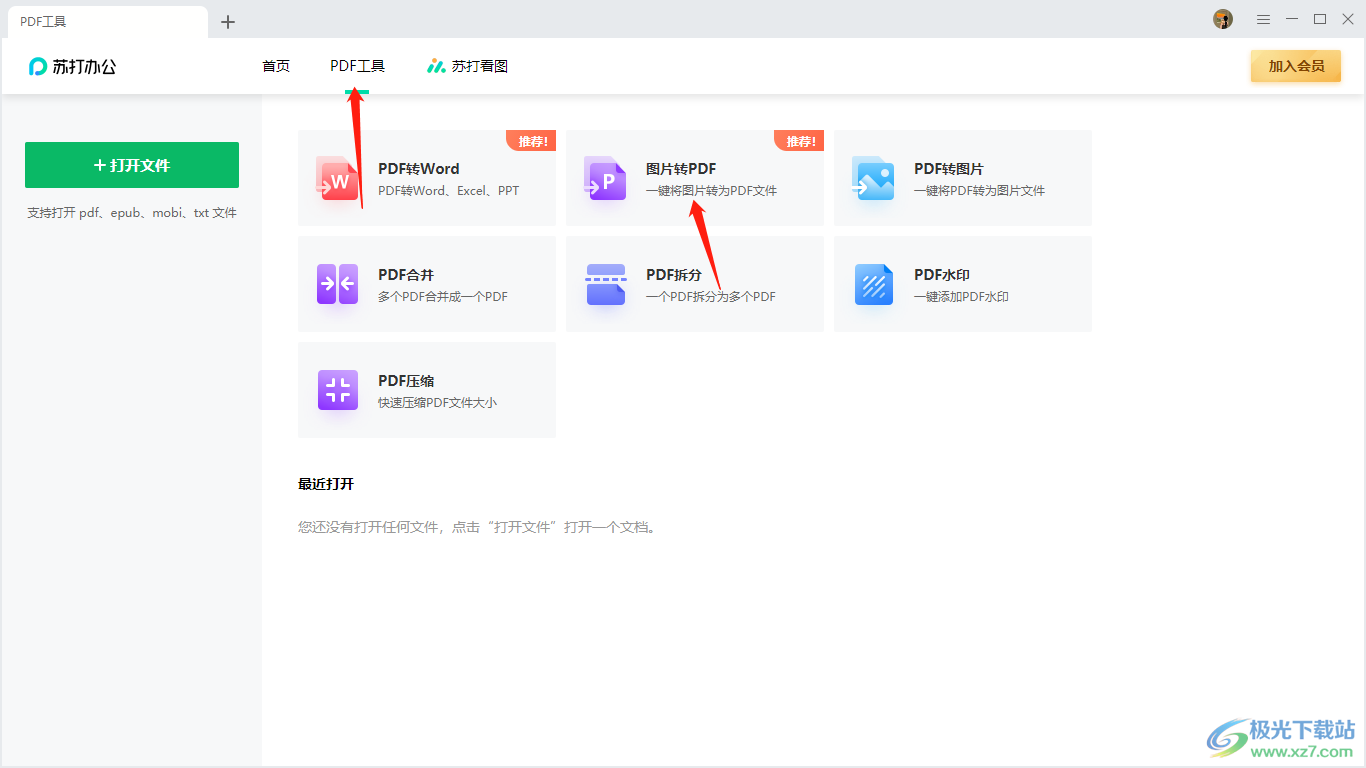Click the PDF水印 watermark icon
This screenshot has height=768, width=1366.
pyautogui.click(x=873, y=284)
